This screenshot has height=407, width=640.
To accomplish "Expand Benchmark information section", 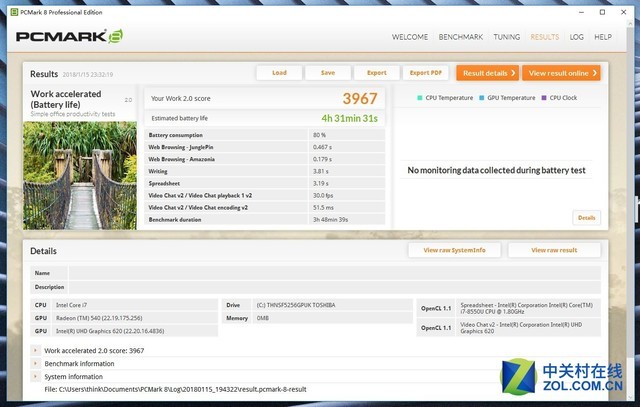I will tap(36, 363).
